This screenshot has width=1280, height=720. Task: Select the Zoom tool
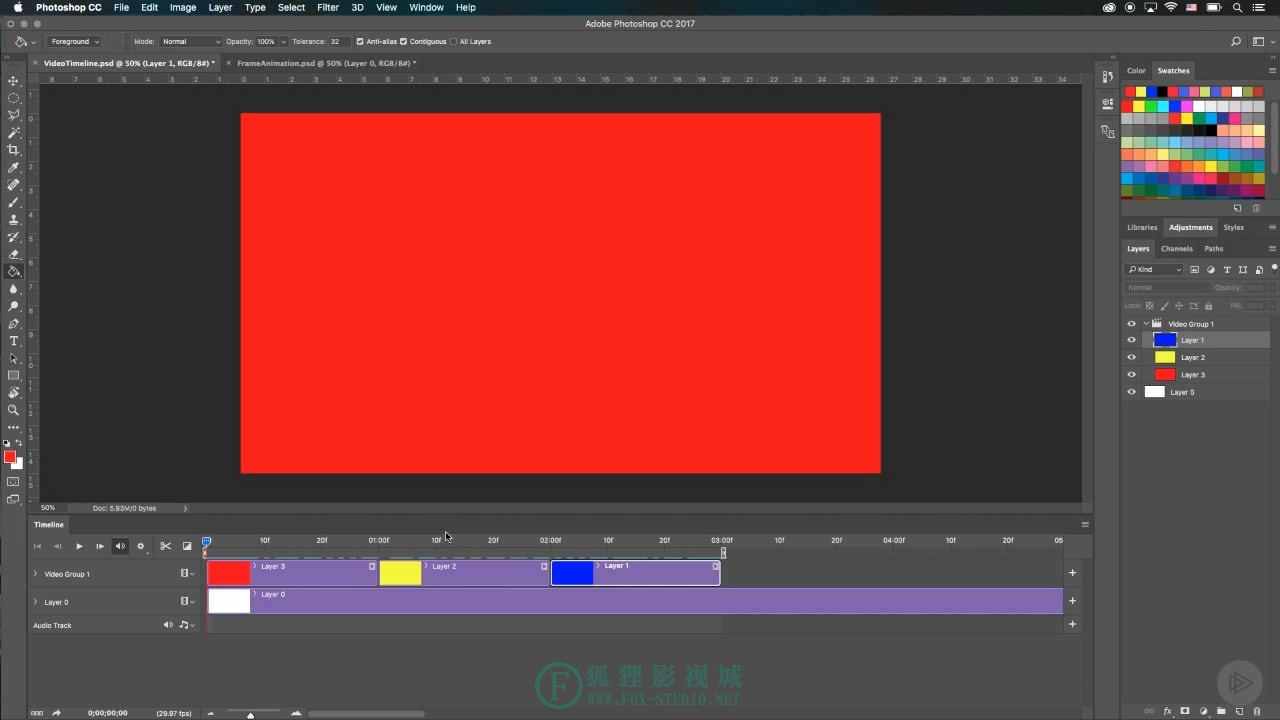pyautogui.click(x=14, y=410)
